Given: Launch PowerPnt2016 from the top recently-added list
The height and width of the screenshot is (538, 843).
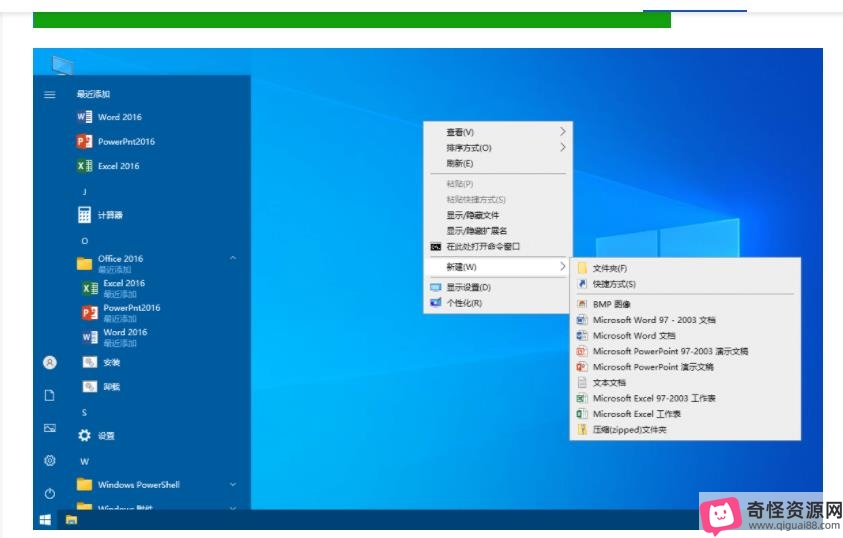Looking at the screenshot, I should coord(116,141).
